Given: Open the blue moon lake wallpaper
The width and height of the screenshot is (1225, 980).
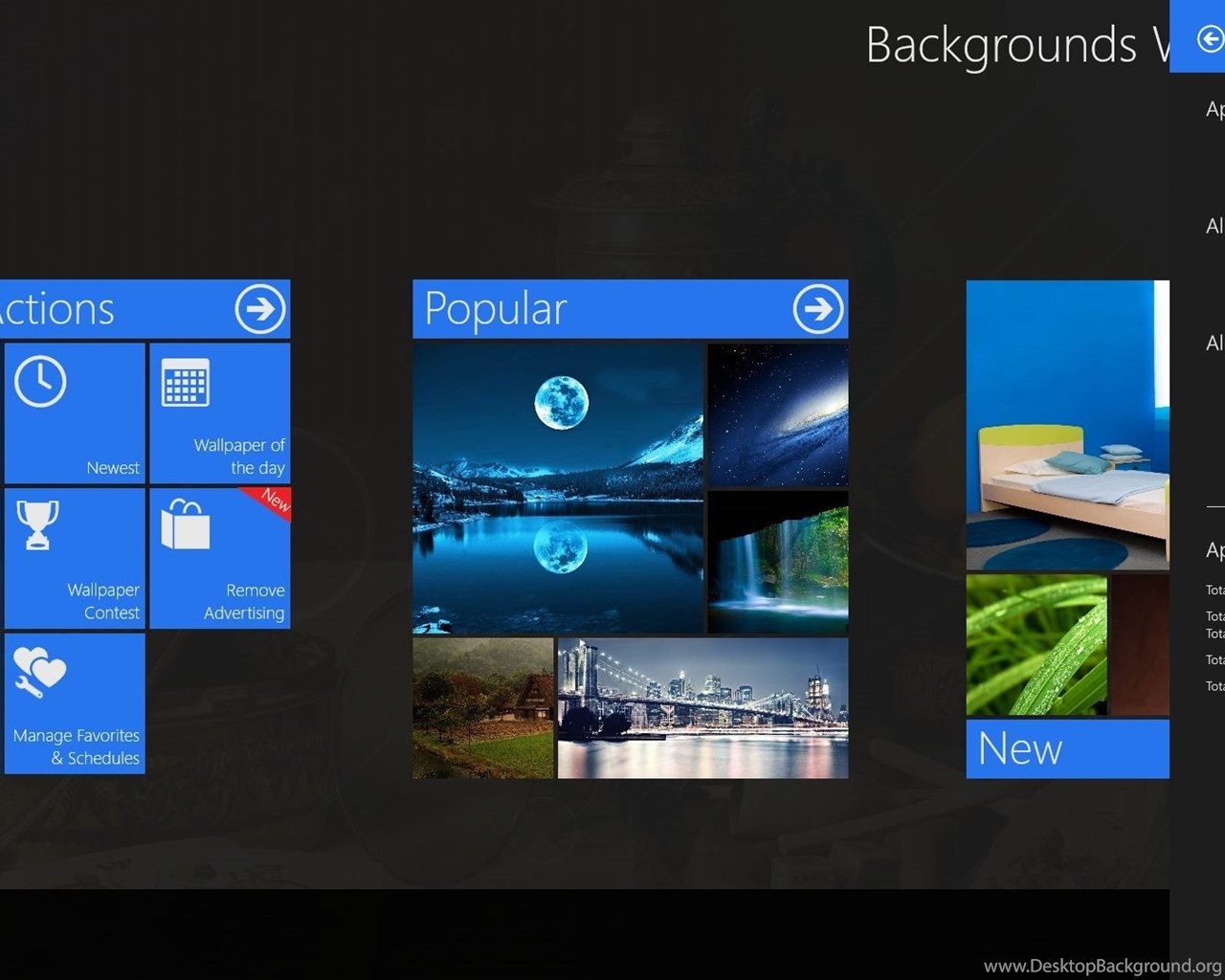Looking at the screenshot, I should [558, 488].
